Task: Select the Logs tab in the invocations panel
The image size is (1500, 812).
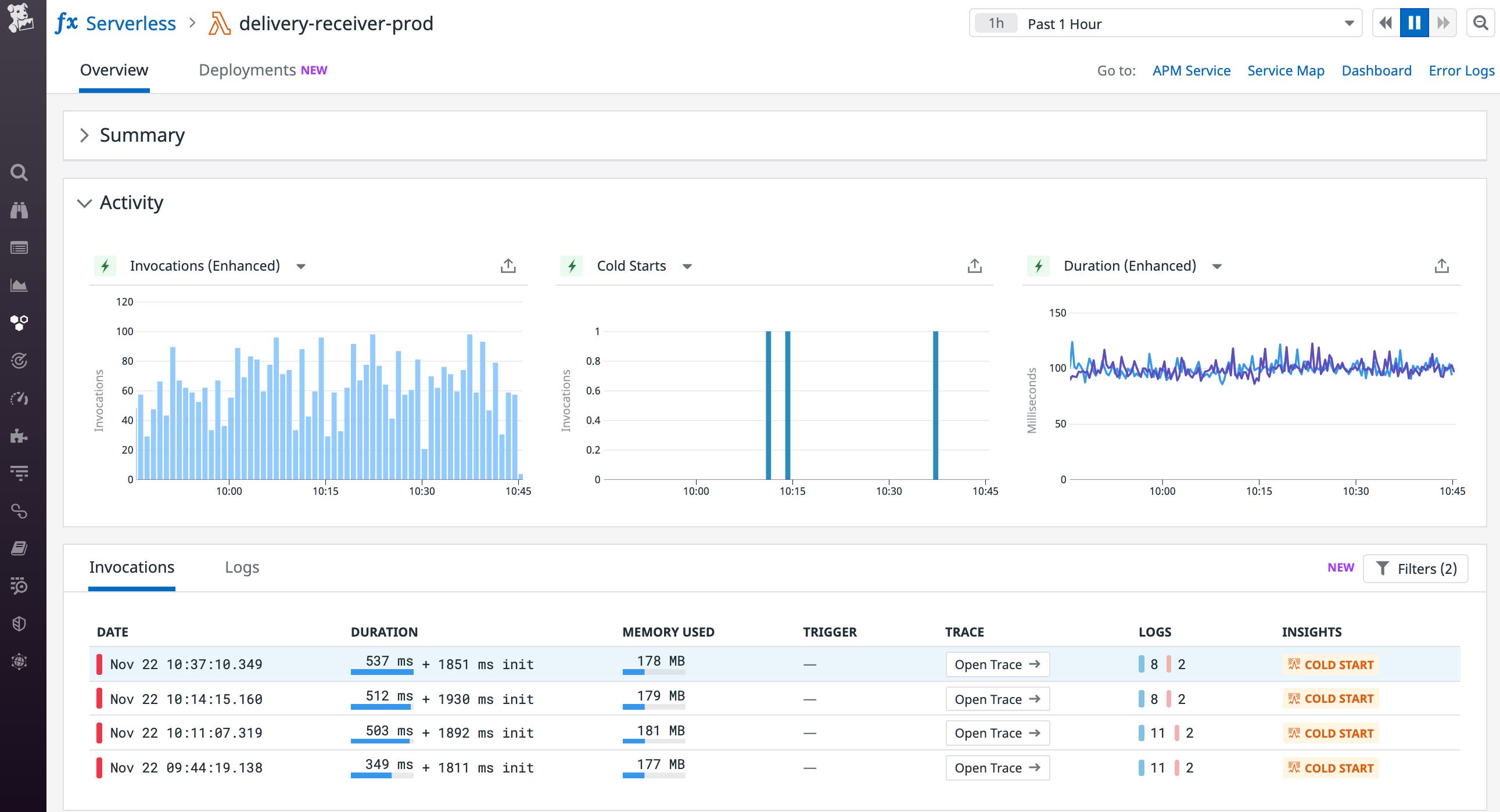Action: (x=242, y=567)
